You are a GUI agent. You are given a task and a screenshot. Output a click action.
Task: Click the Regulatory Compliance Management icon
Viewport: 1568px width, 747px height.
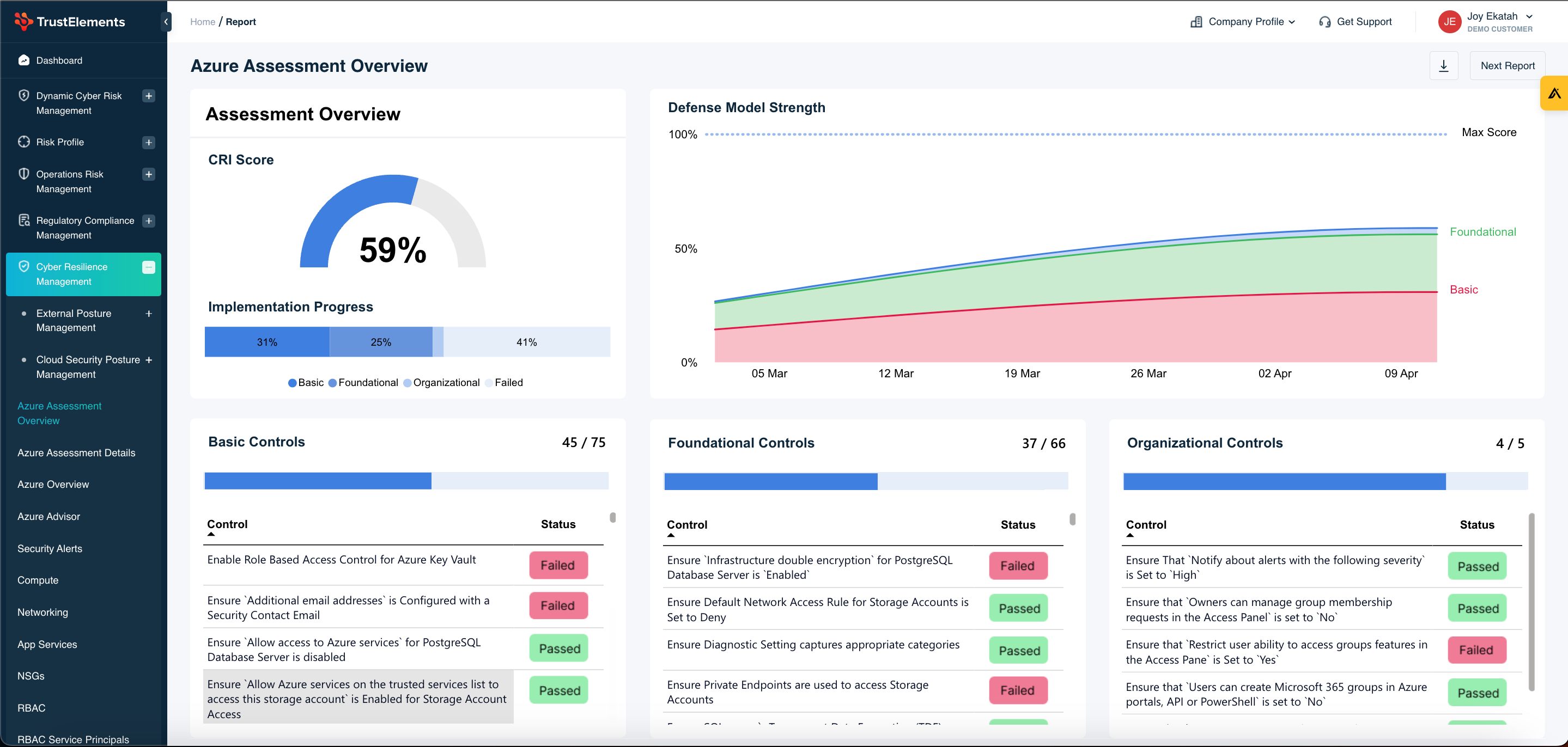point(24,220)
